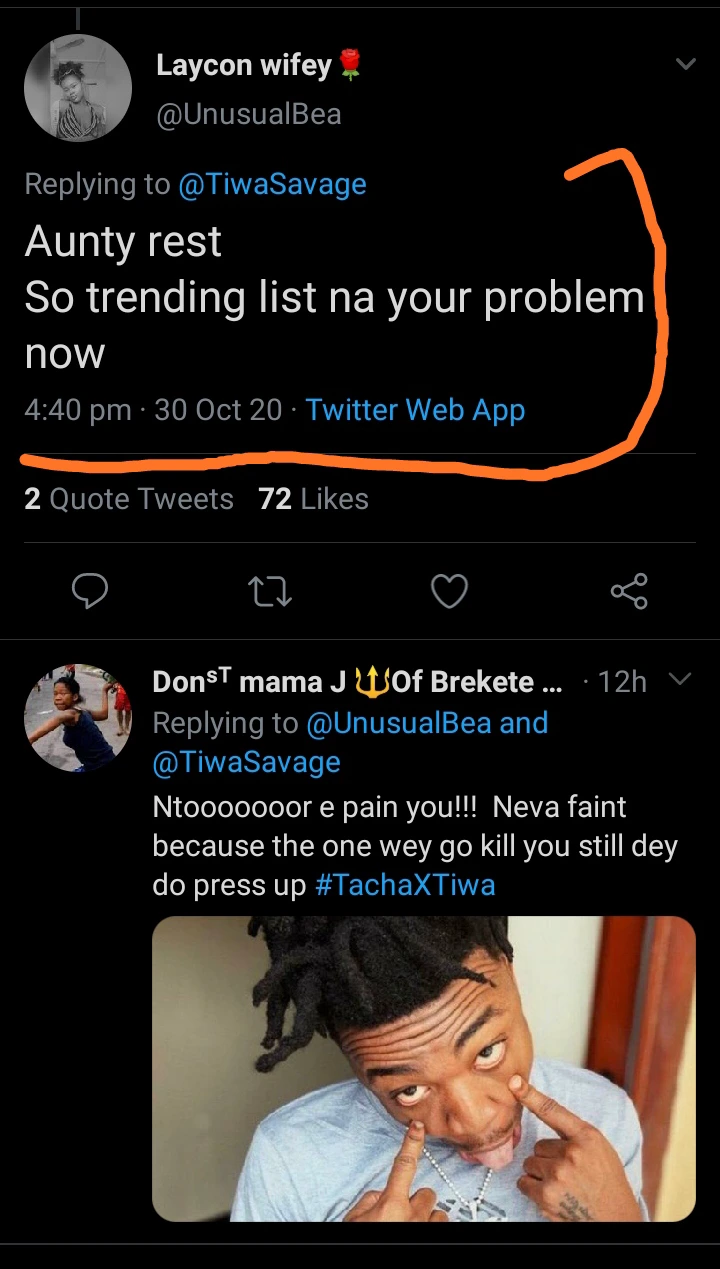Open the #TachaXTiwa hashtag
720x1269 pixels.
[x=405, y=886]
